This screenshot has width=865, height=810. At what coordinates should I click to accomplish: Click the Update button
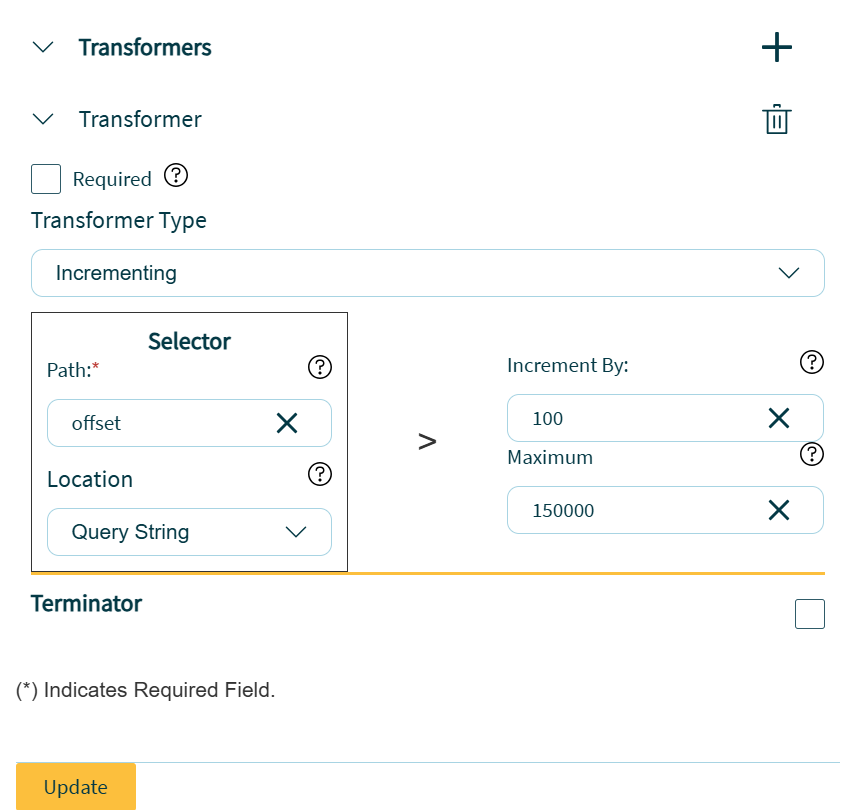76,787
